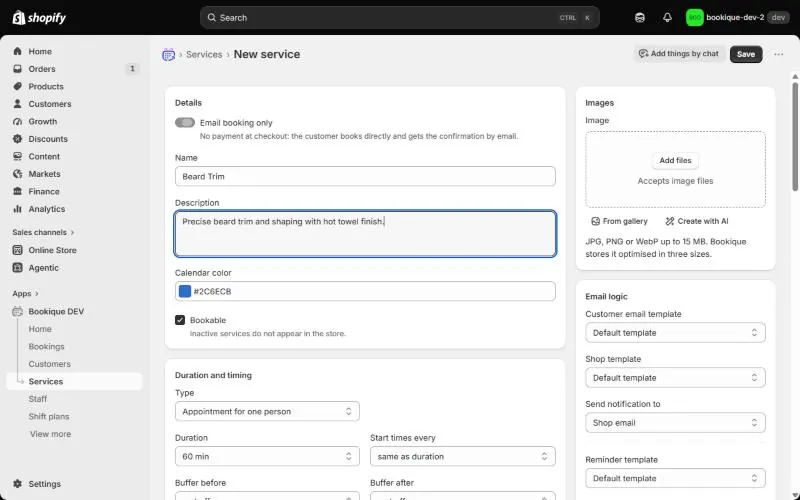Screen dimensions: 800x500
Task: Click Add things by chat button
Action: pos(680,54)
